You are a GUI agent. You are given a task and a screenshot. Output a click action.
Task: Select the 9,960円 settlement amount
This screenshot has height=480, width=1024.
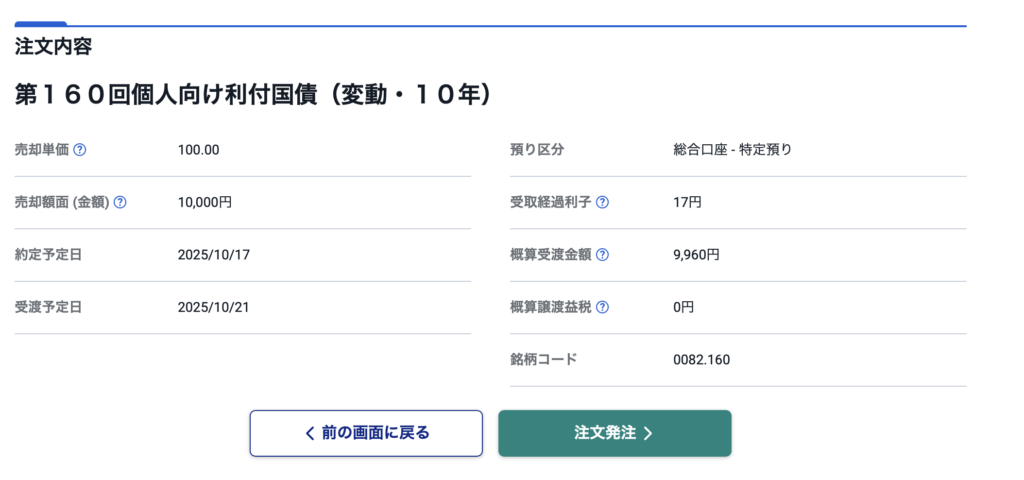coord(696,255)
